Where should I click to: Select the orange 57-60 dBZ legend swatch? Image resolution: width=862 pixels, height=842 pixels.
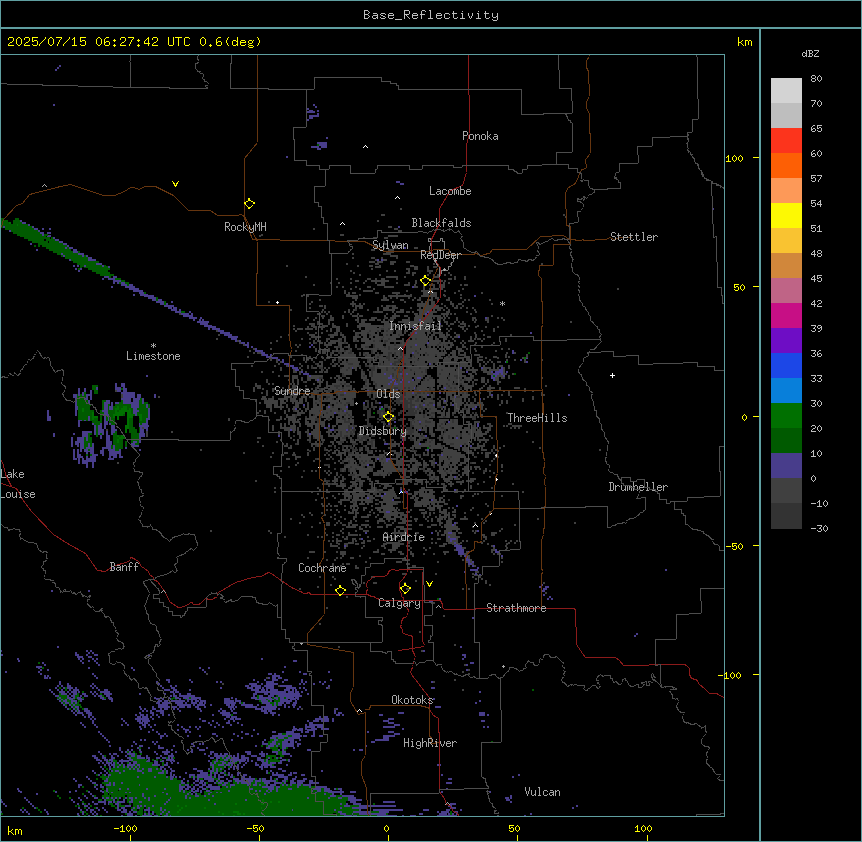[786, 165]
